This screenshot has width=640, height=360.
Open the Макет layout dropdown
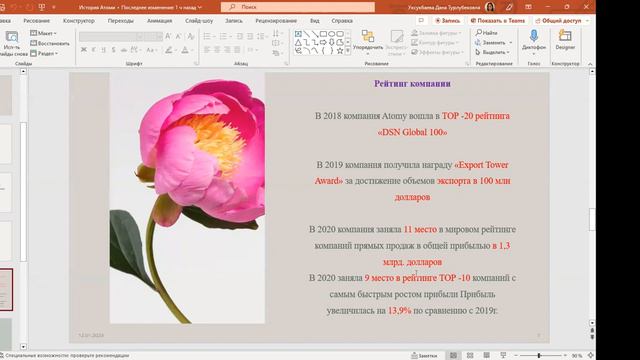pos(43,33)
